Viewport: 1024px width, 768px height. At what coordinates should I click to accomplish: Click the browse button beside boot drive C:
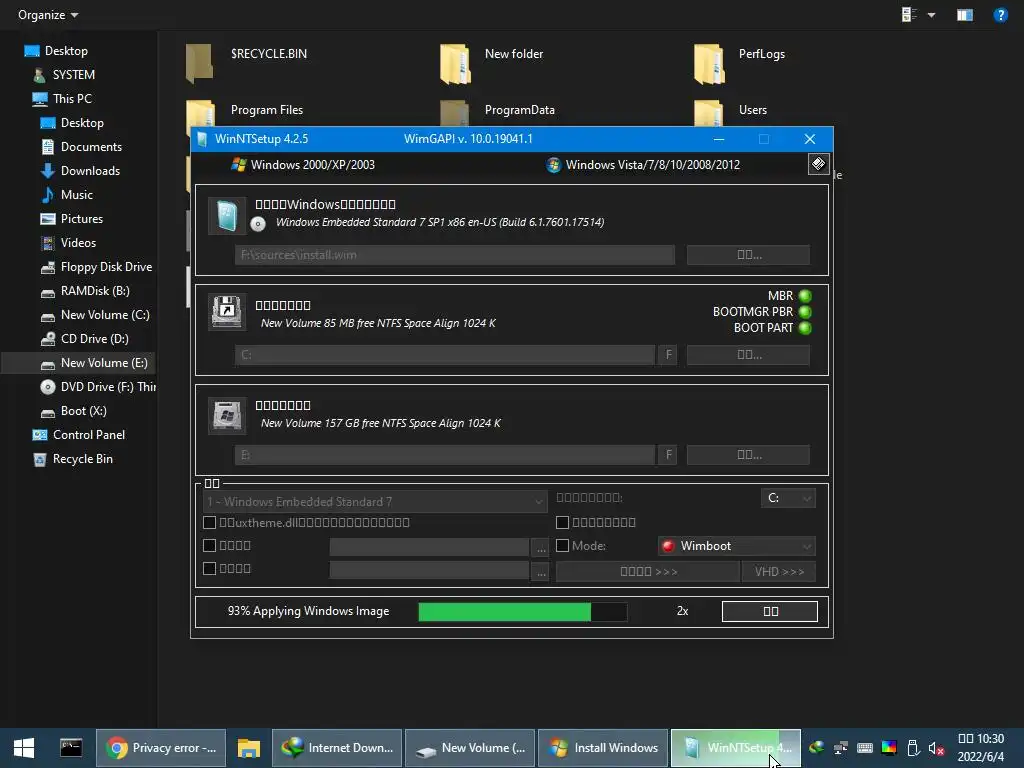tap(748, 355)
